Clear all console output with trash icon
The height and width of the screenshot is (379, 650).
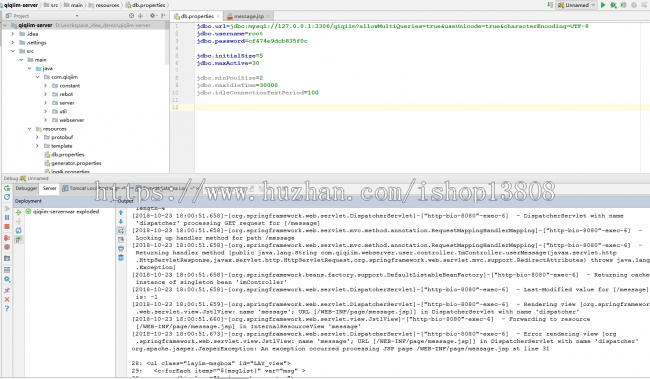pos(121,258)
